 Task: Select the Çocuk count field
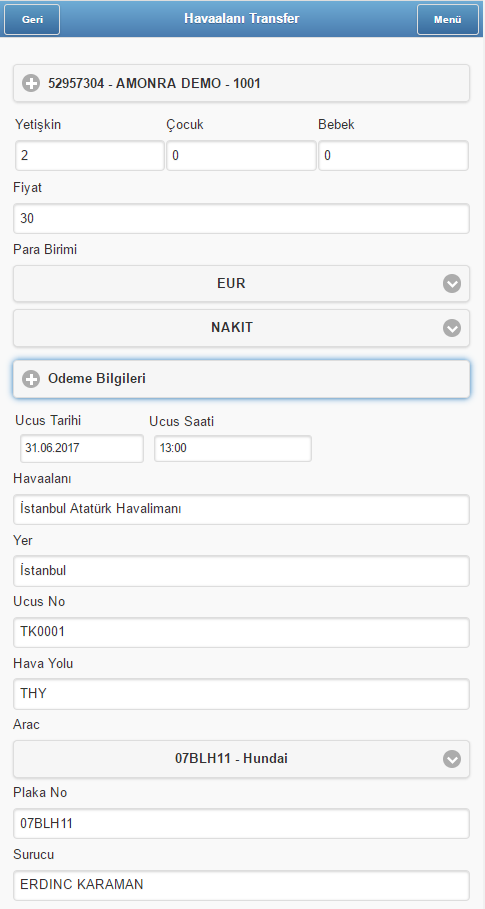point(241,155)
